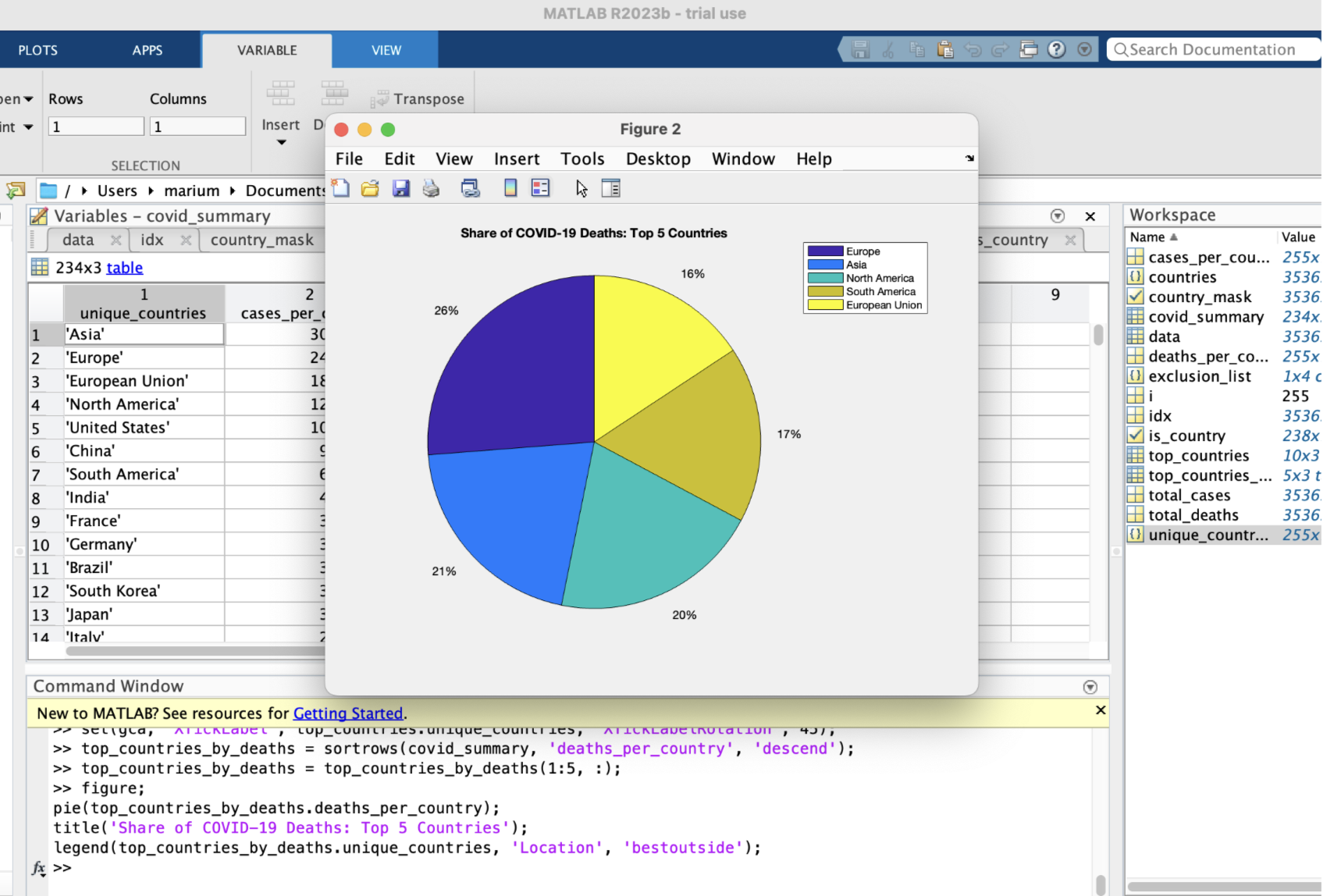Open the Command Window actions dropdown
1327x896 pixels.
click(x=1090, y=686)
